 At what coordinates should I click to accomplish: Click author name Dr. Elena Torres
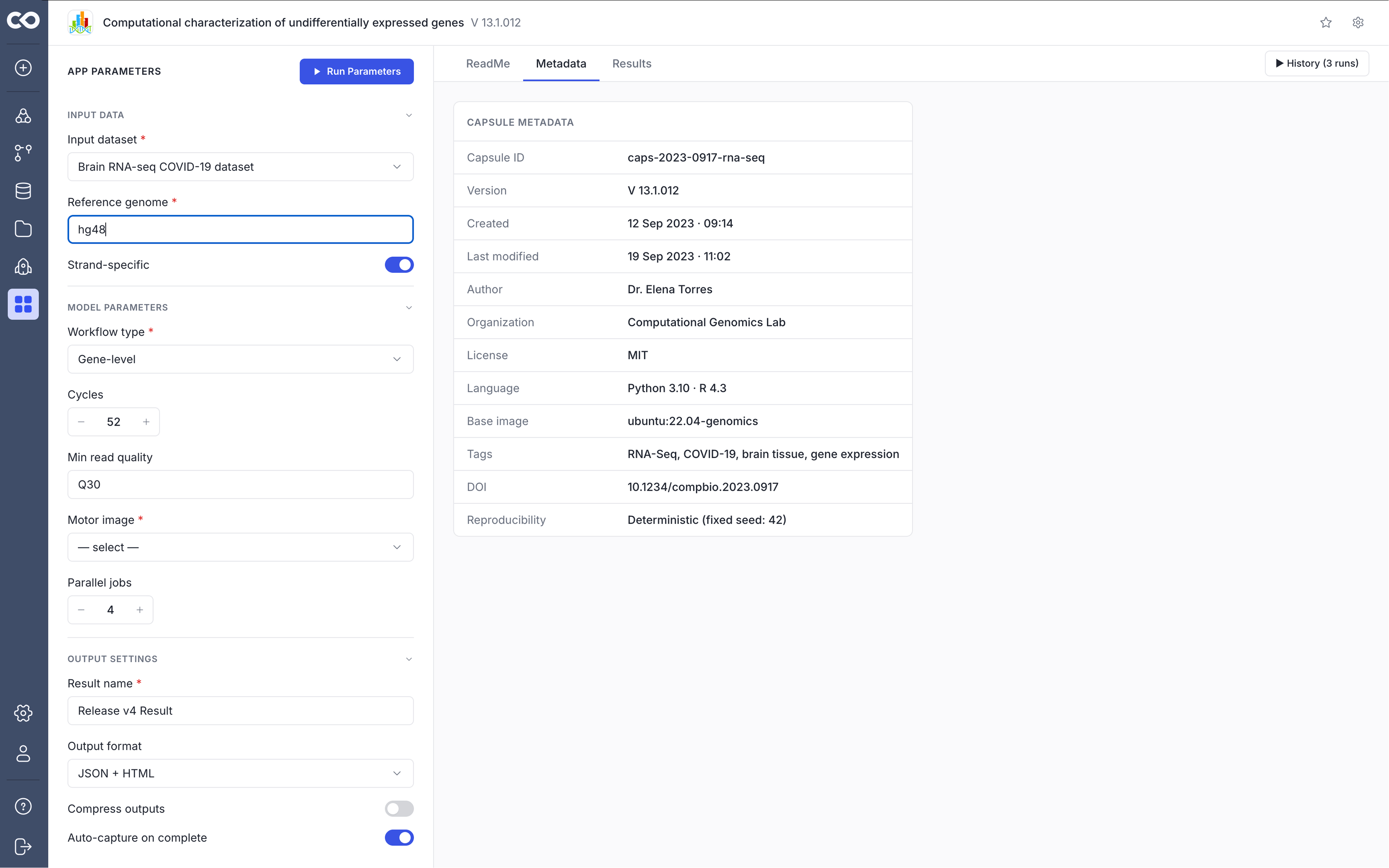coord(669,289)
